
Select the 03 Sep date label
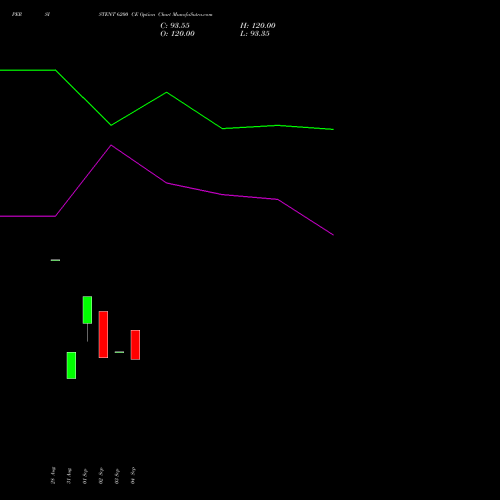[x=117, y=476]
